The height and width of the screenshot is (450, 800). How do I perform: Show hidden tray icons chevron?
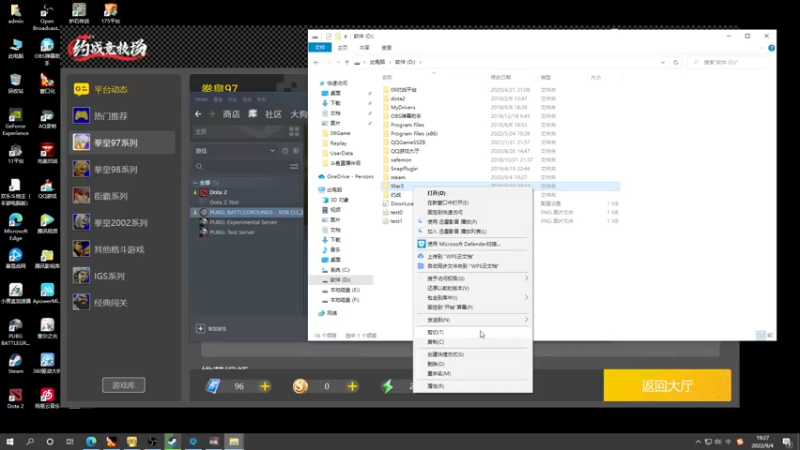coord(698,441)
